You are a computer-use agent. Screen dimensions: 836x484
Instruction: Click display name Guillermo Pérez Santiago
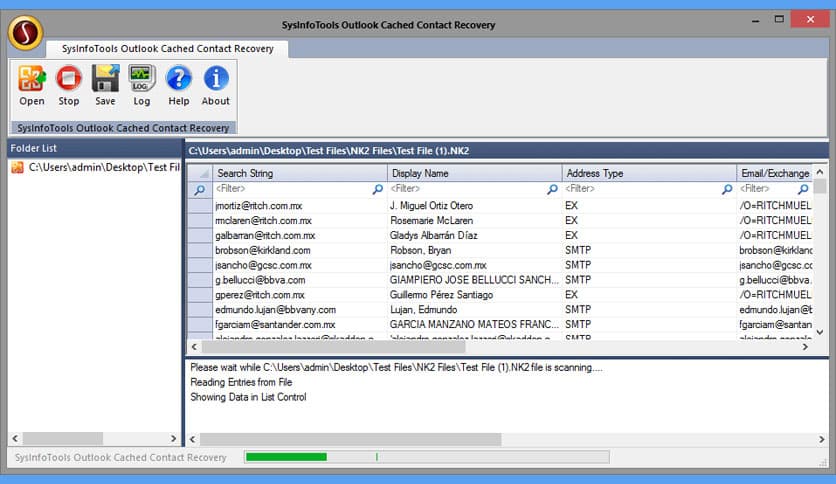point(441,295)
